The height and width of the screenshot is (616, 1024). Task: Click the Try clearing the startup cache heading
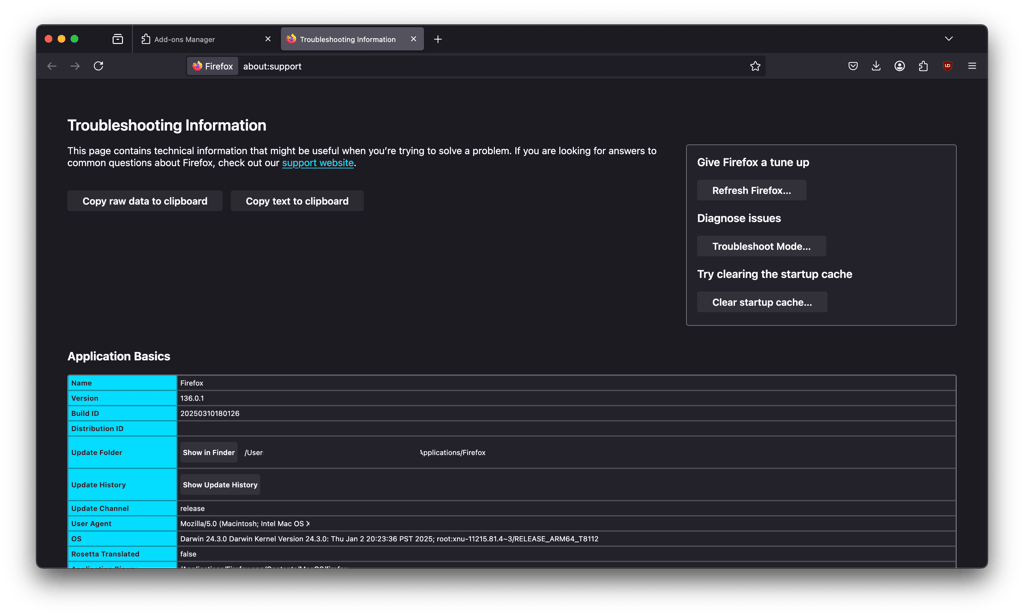(x=775, y=274)
